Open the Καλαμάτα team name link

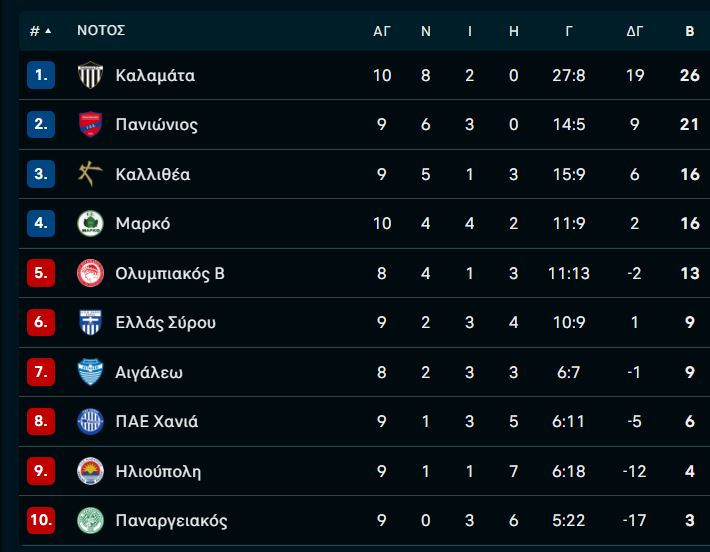point(155,75)
